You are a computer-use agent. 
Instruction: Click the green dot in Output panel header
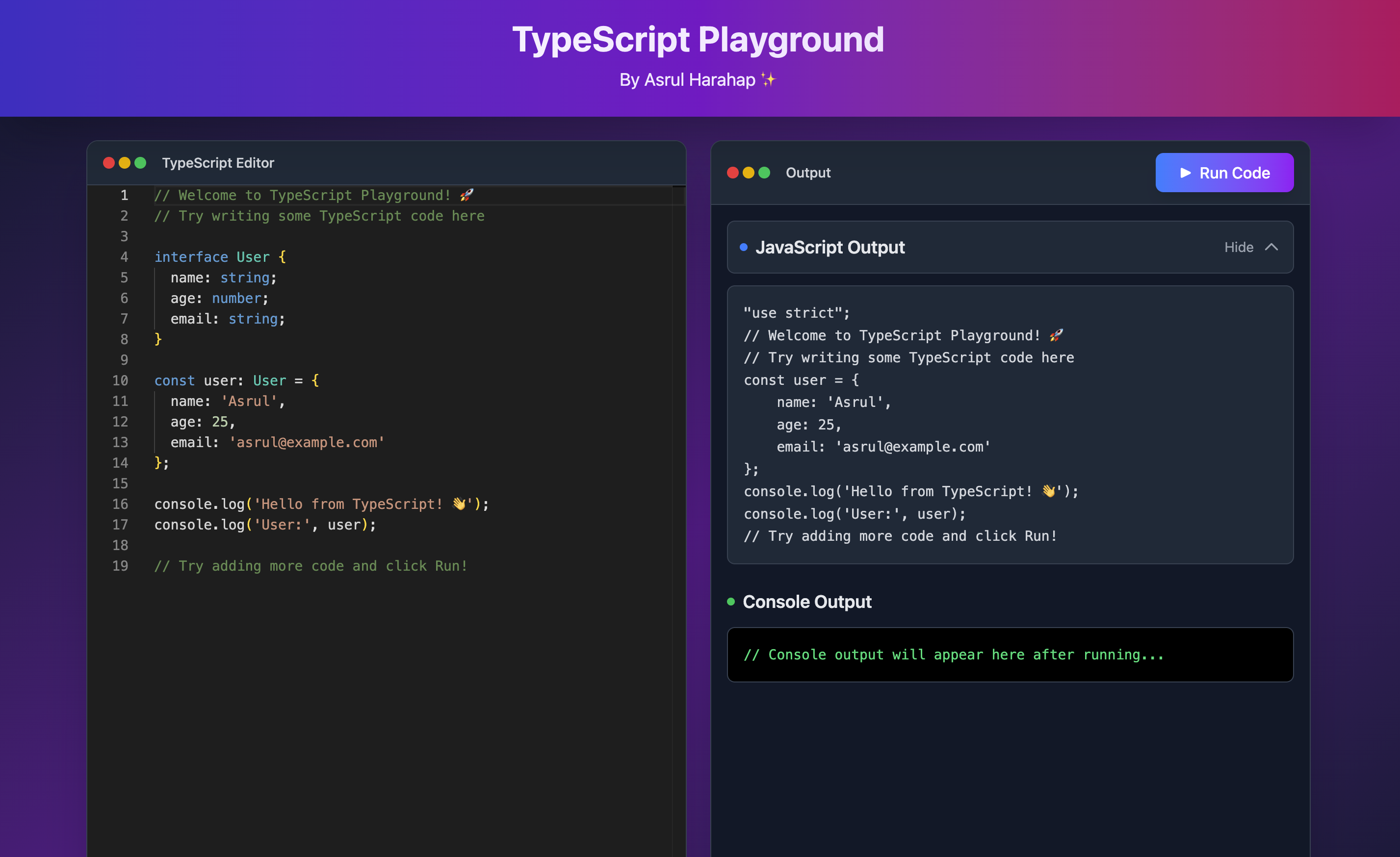coord(764,173)
